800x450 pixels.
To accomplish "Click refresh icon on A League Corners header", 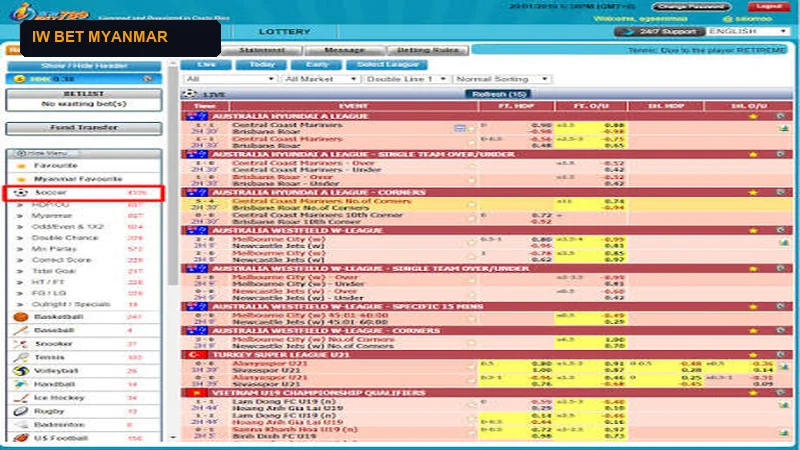I will pyautogui.click(x=781, y=192).
